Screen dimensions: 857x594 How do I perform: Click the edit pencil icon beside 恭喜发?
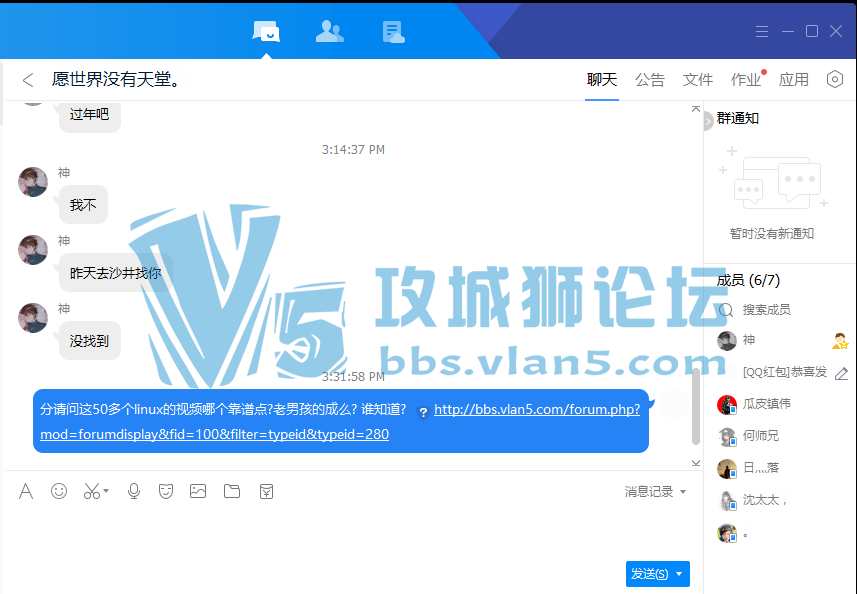(x=842, y=373)
